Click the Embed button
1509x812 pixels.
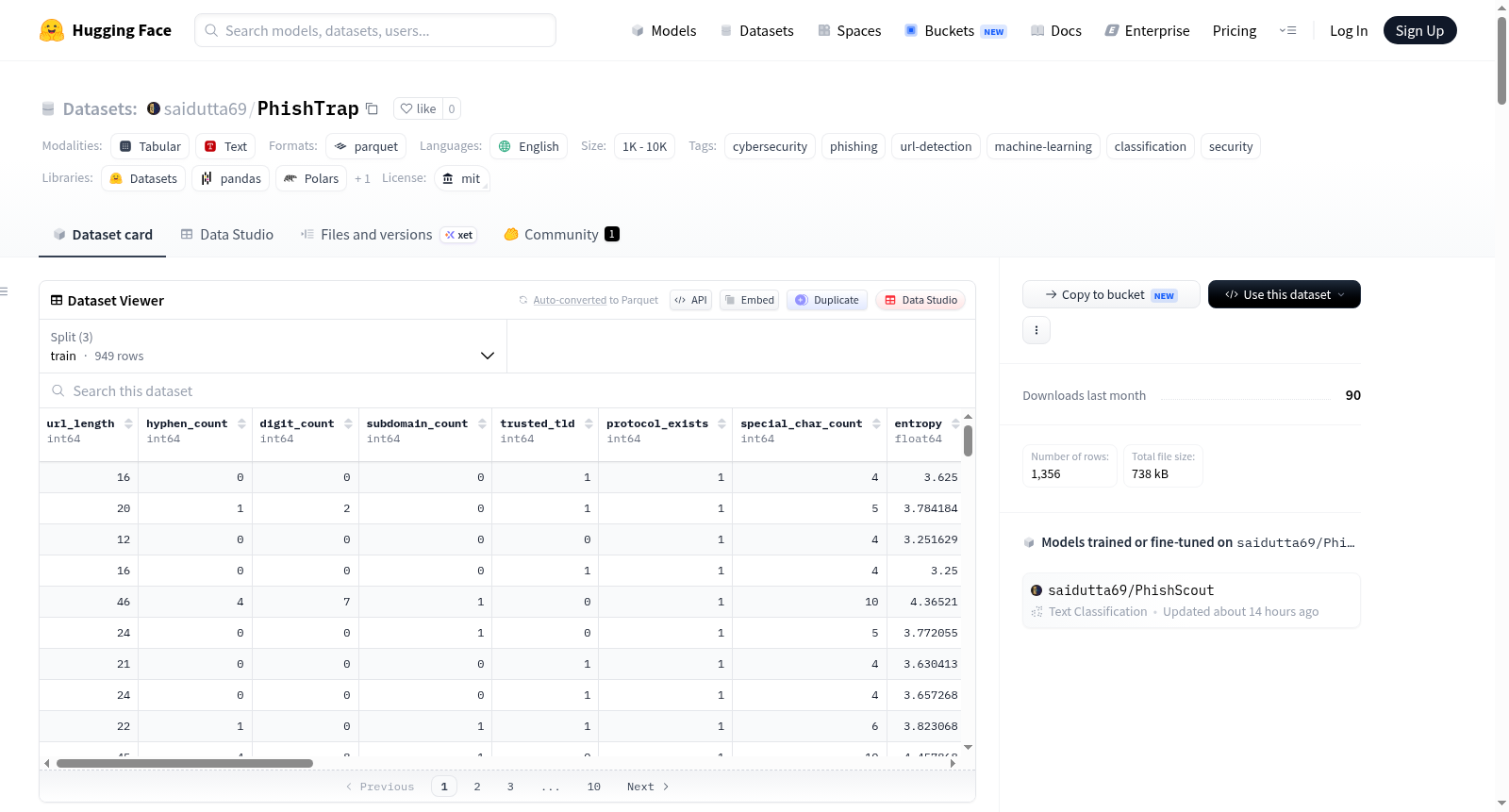coord(749,300)
